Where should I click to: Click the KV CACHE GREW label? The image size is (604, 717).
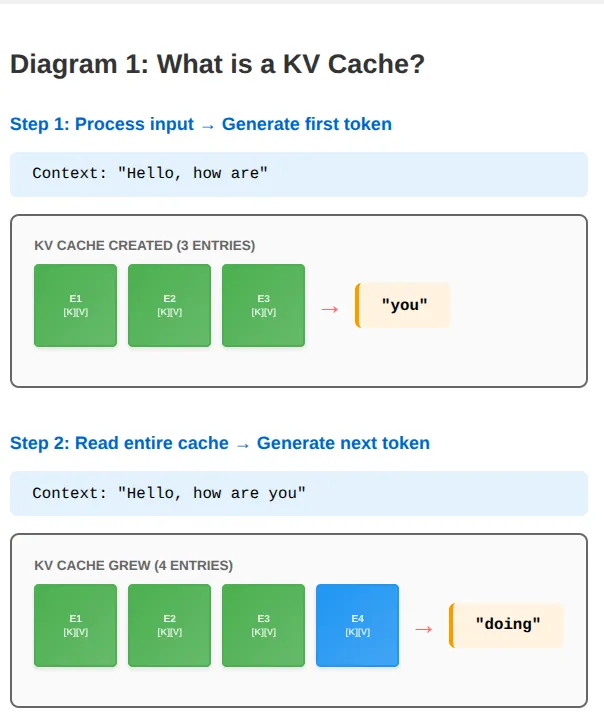pyautogui.click(x=134, y=566)
